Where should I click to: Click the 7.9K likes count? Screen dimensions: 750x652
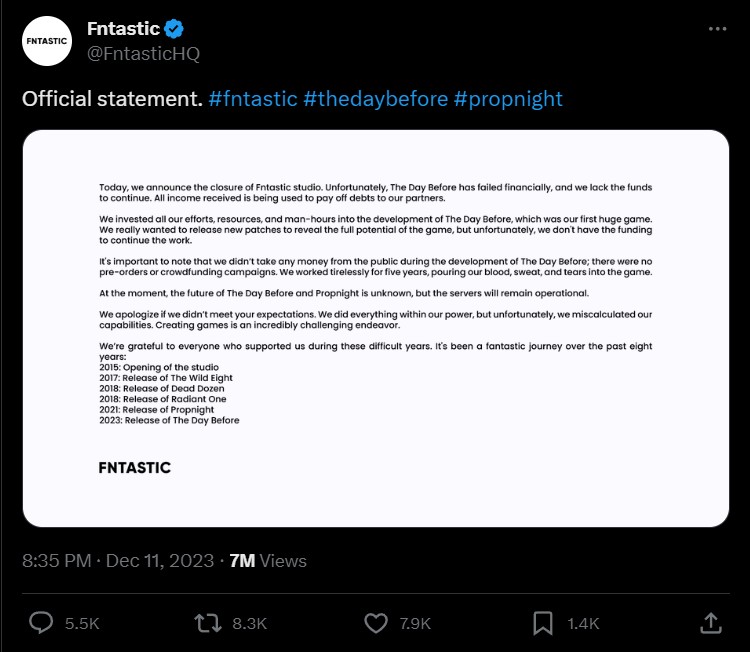pyautogui.click(x=413, y=623)
